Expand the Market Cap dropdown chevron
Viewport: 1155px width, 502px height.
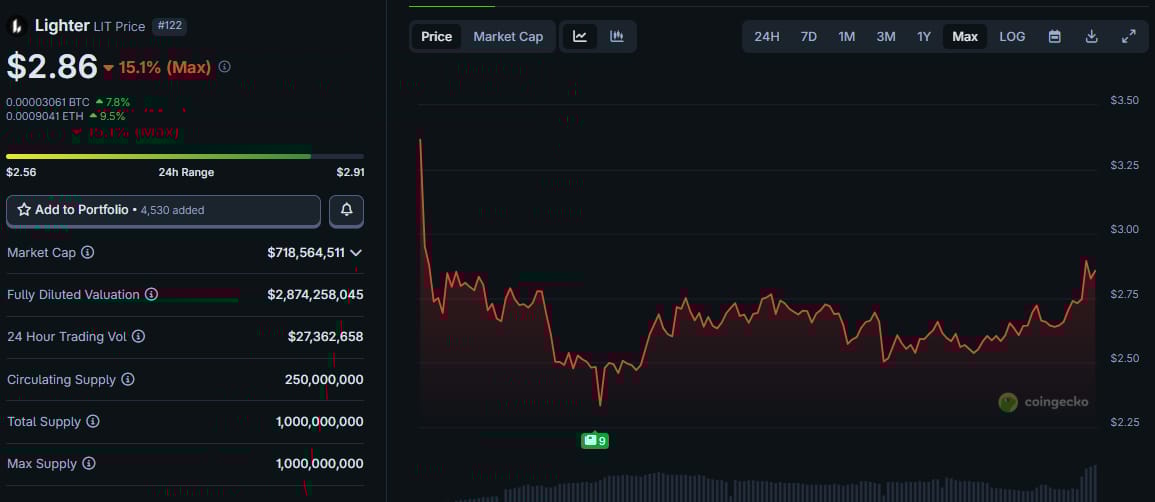(356, 252)
